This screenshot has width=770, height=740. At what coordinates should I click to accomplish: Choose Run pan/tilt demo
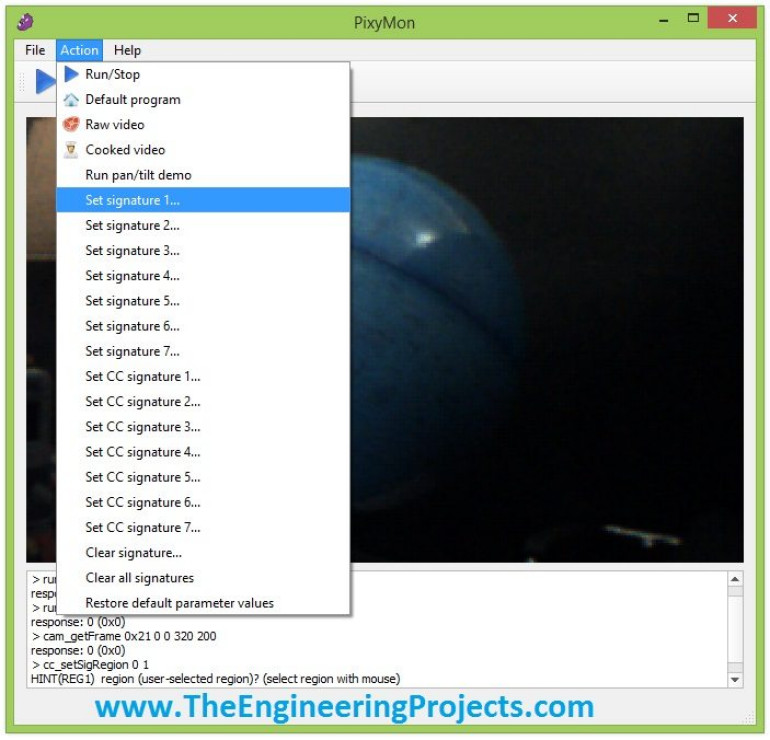[138, 175]
